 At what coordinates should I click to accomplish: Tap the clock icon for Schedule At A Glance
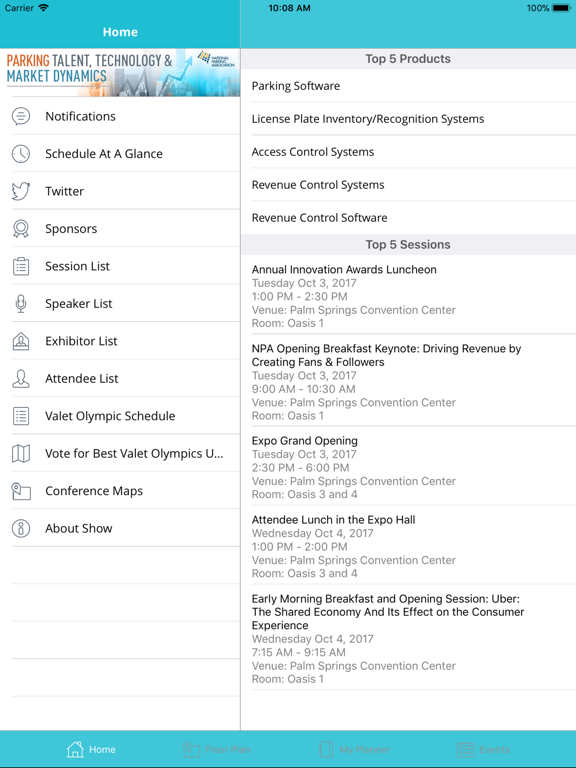click(x=21, y=154)
